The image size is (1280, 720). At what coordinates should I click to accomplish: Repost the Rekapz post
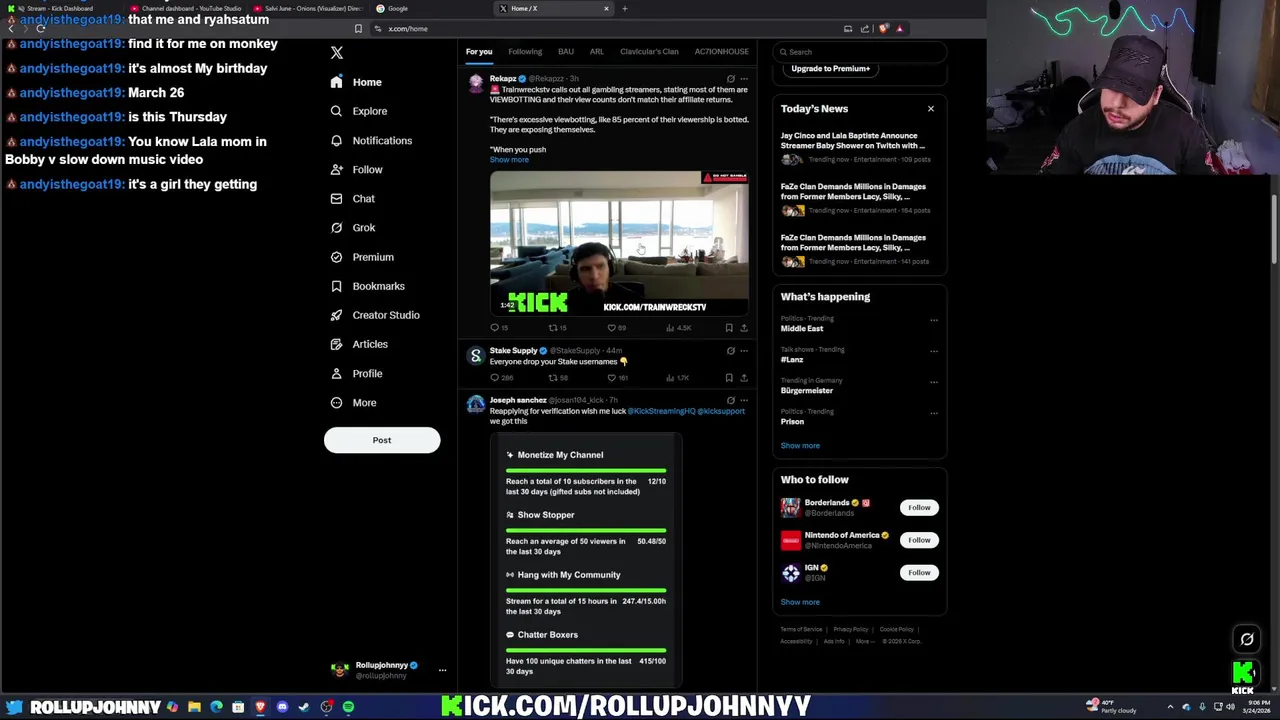point(552,328)
